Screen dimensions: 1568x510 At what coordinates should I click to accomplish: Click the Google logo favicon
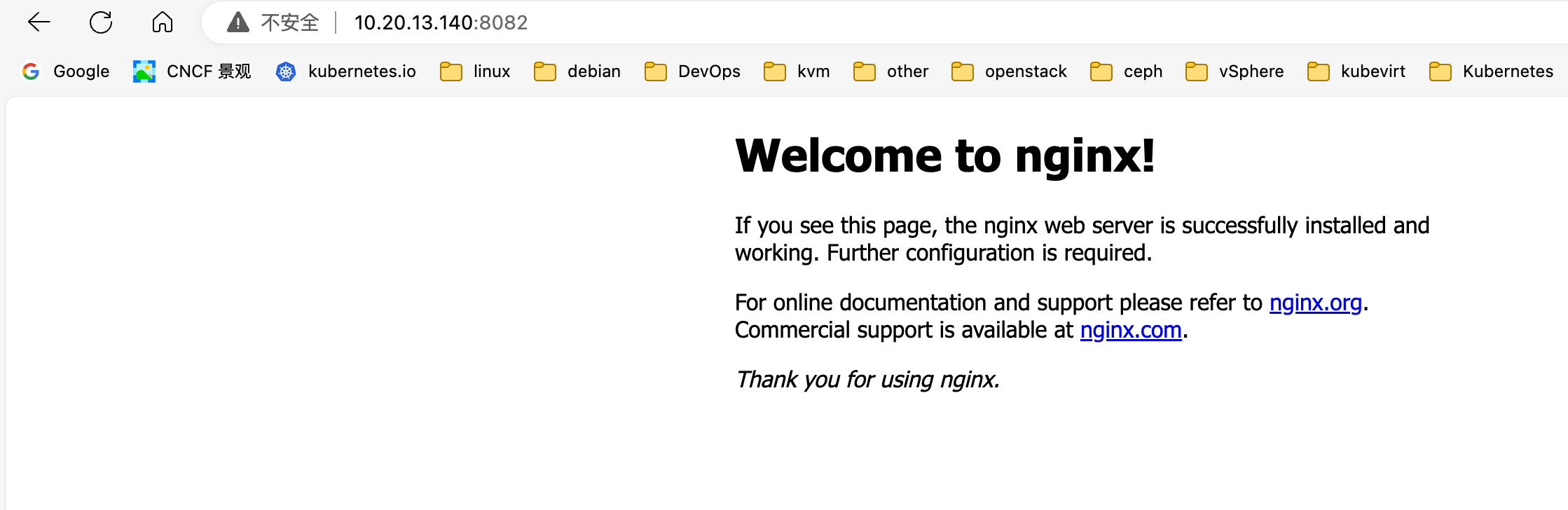[31, 71]
